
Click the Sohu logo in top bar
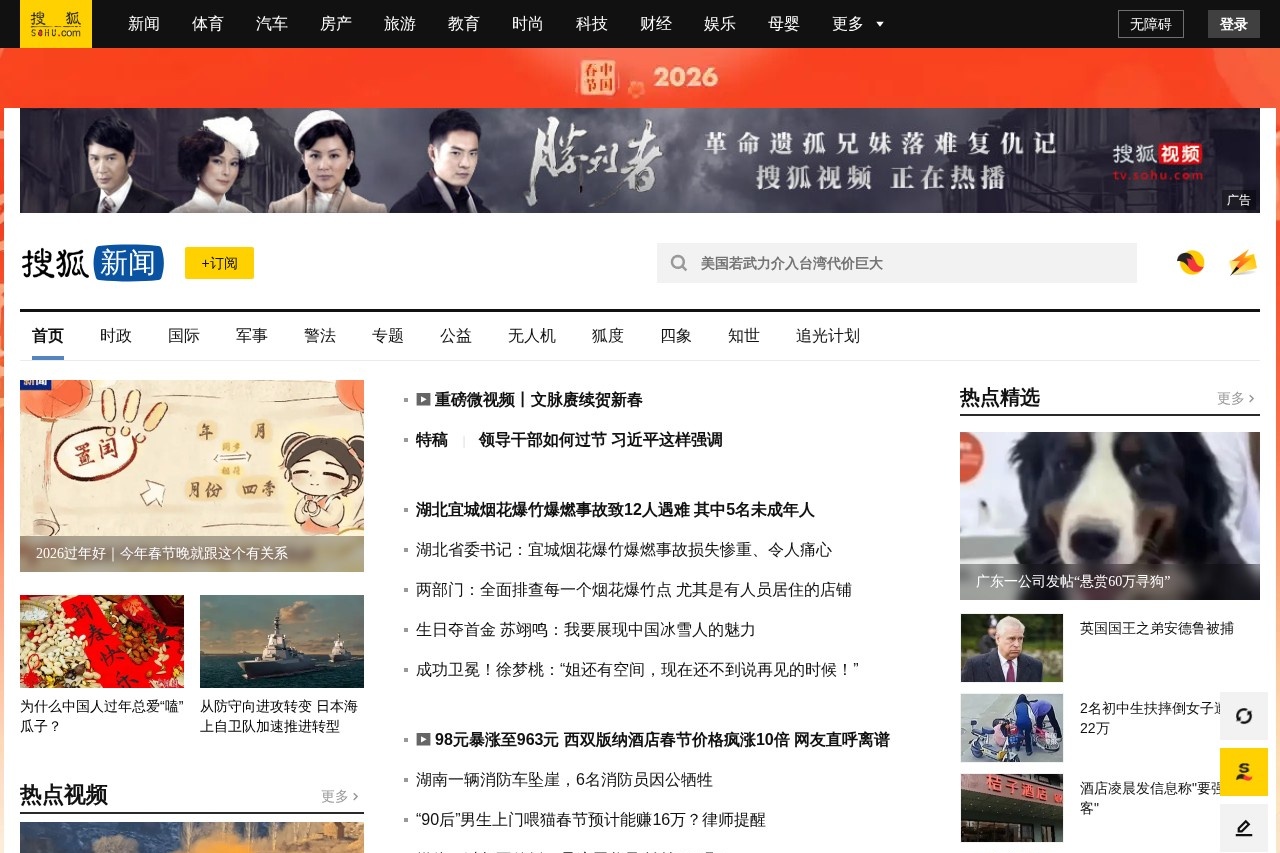56,24
